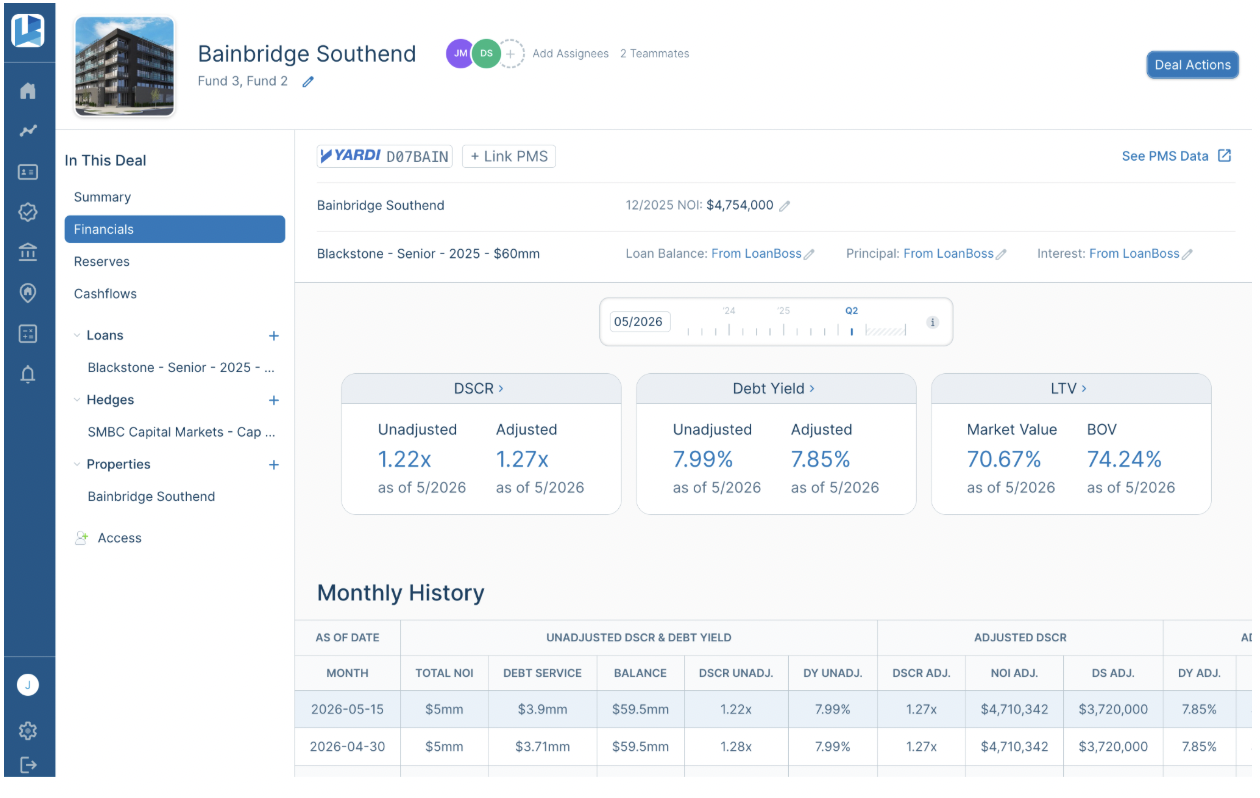Click the Q2 marker on timeline

(852, 311)
